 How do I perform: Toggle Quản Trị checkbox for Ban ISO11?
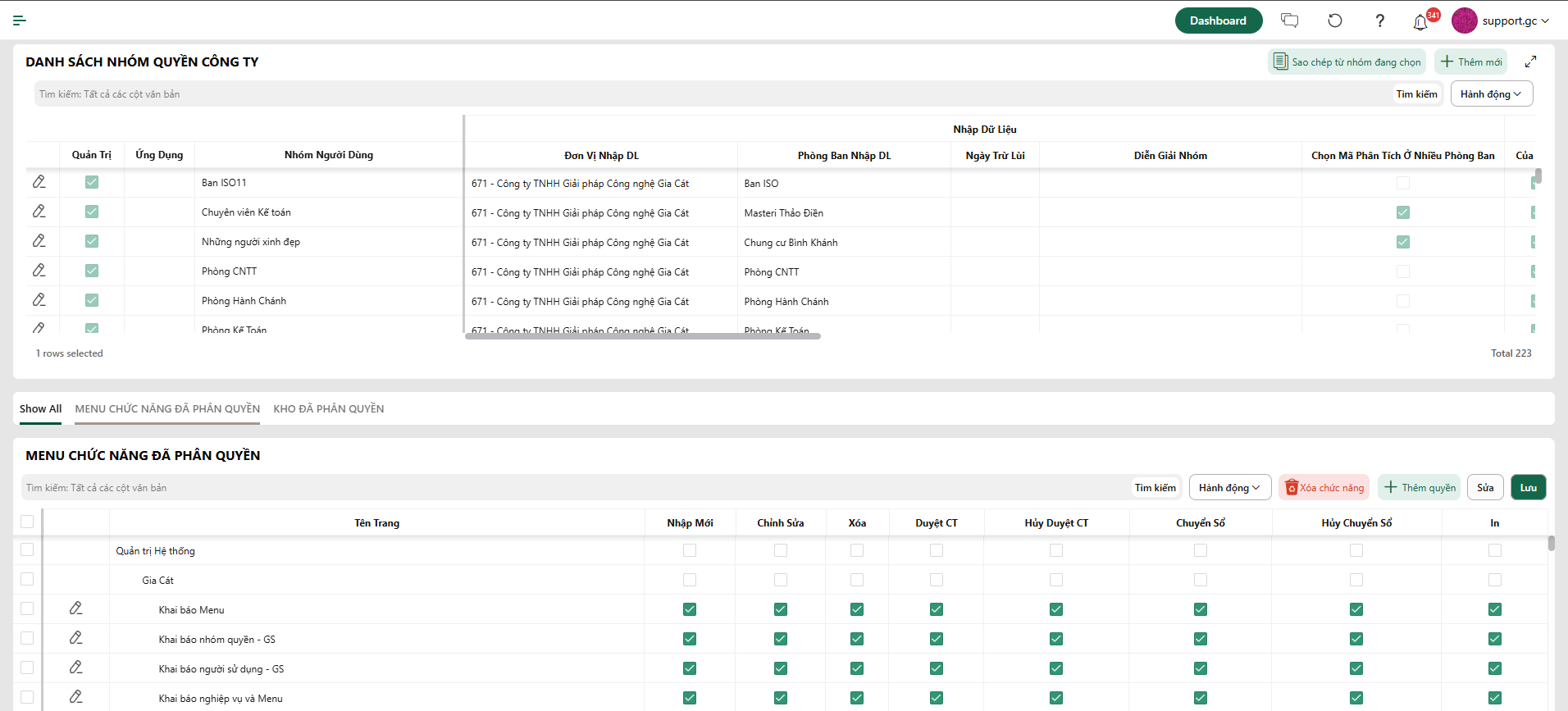coord(92,182)
